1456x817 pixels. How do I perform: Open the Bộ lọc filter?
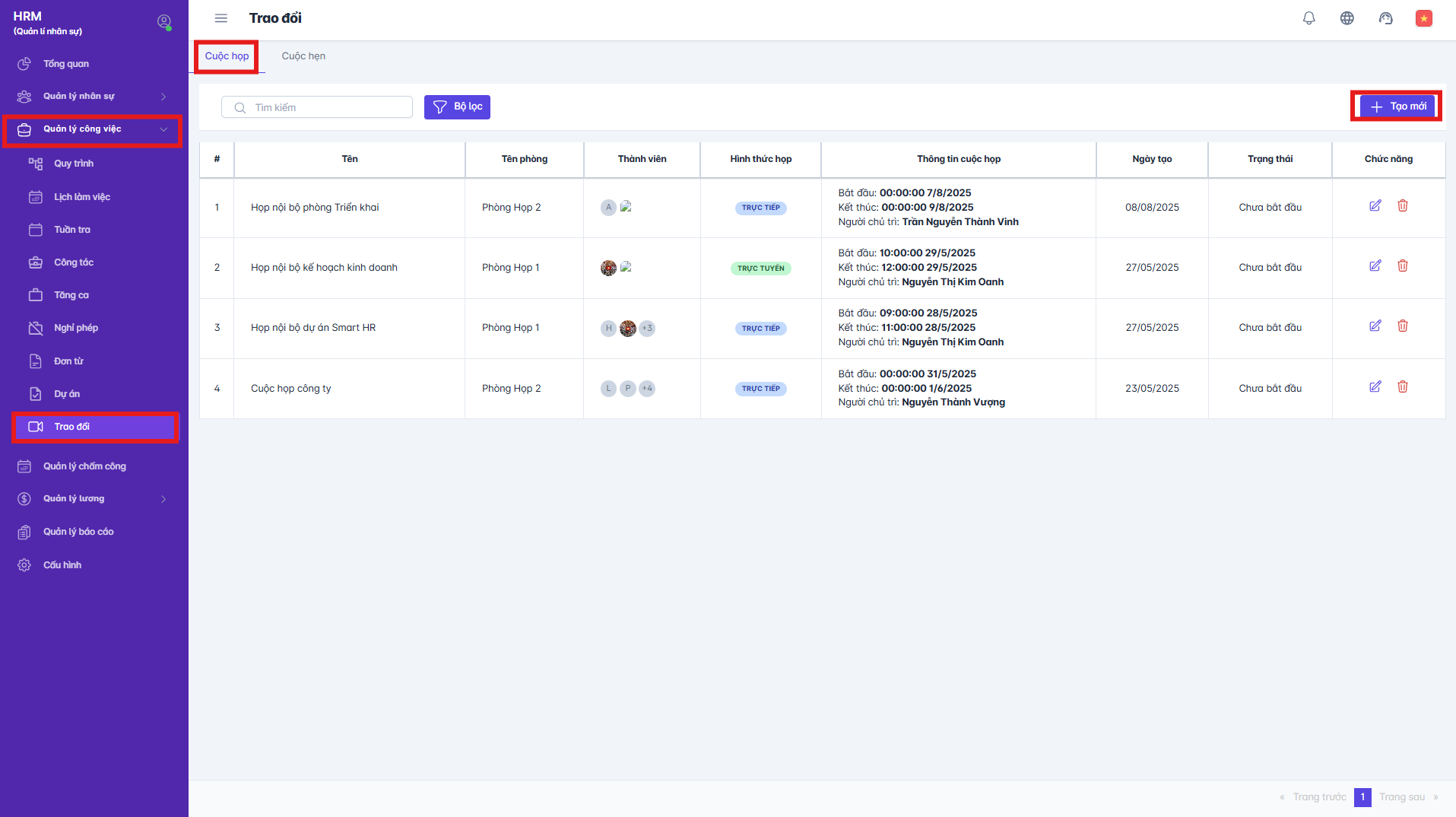(x=457, y=106)
